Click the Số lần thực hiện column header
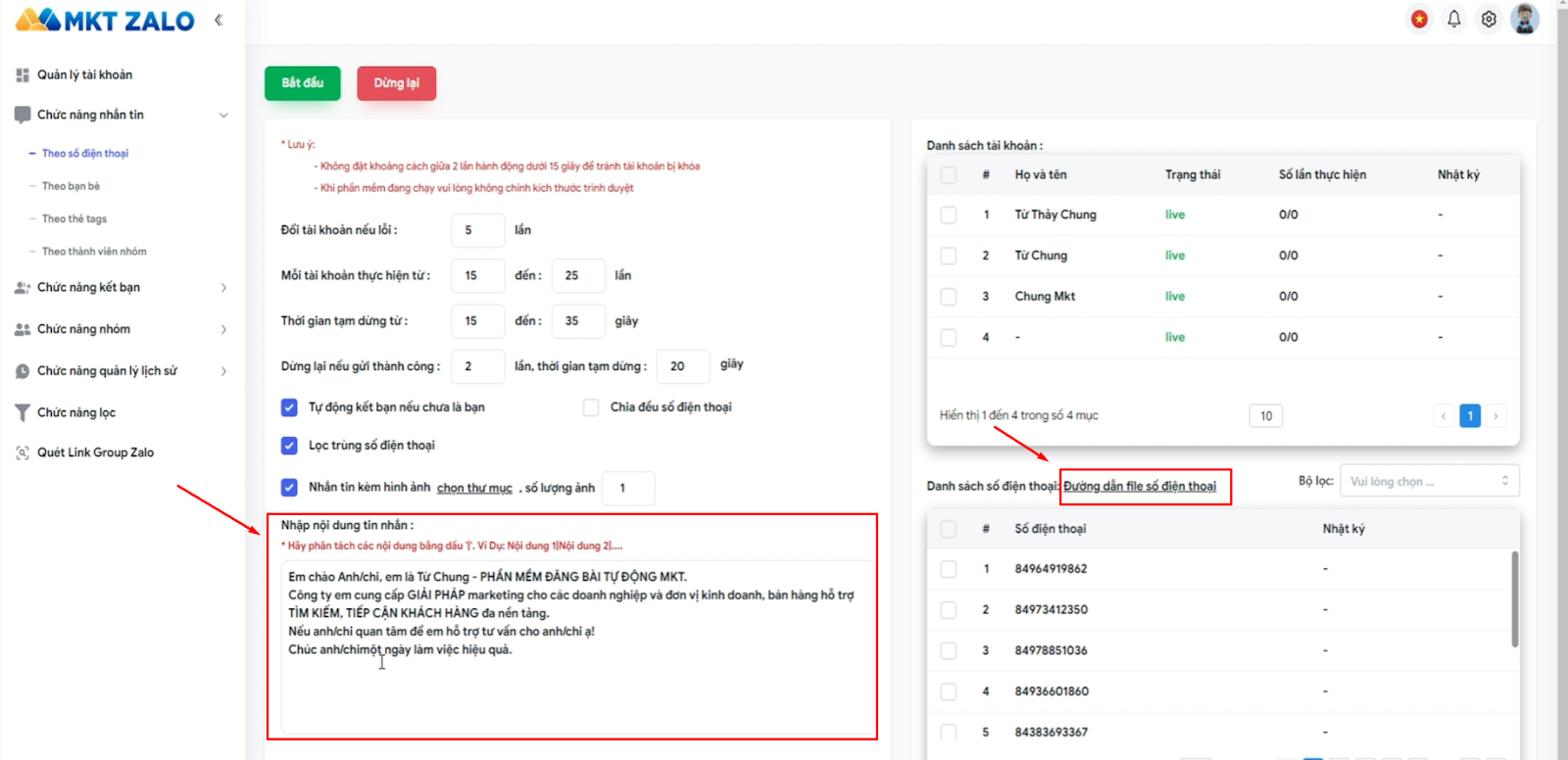 coord(1322,175)
